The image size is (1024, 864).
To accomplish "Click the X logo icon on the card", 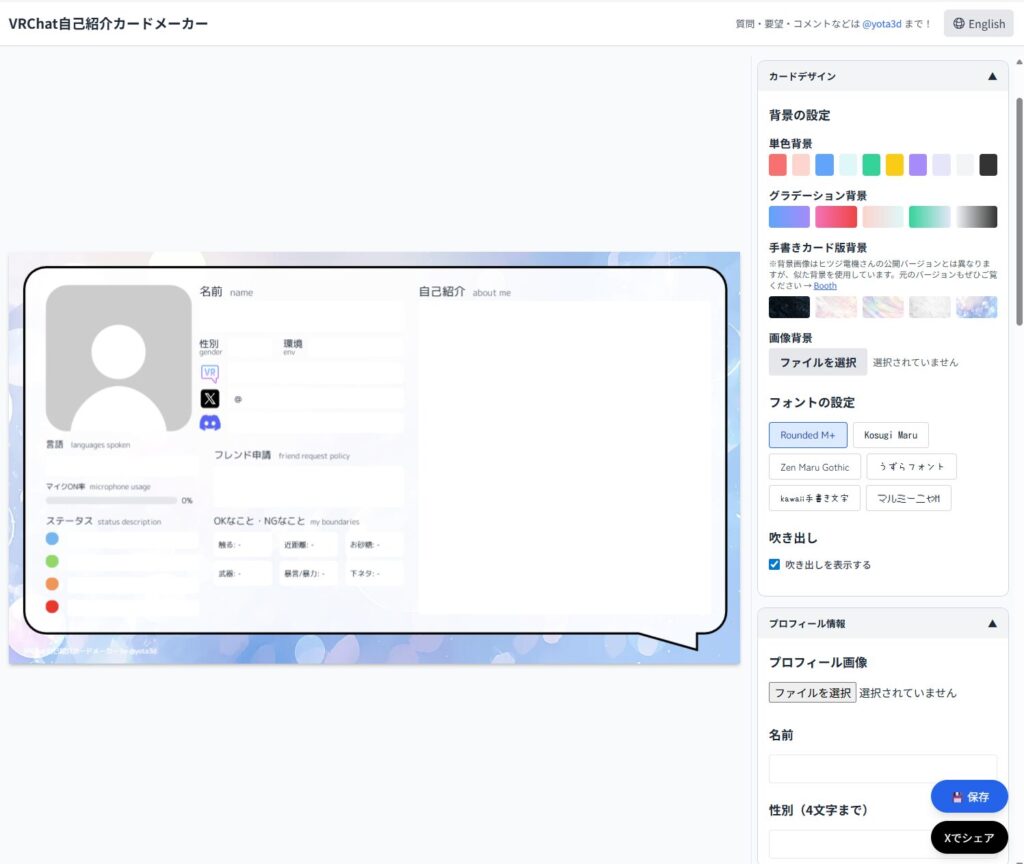I will [210, 398].
